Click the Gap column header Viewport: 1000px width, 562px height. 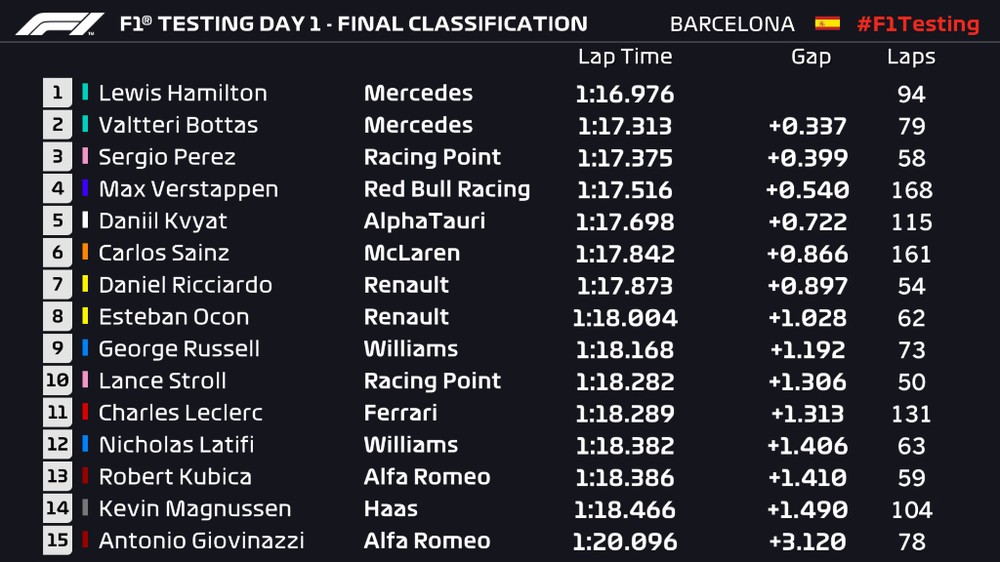pos(810,57)
